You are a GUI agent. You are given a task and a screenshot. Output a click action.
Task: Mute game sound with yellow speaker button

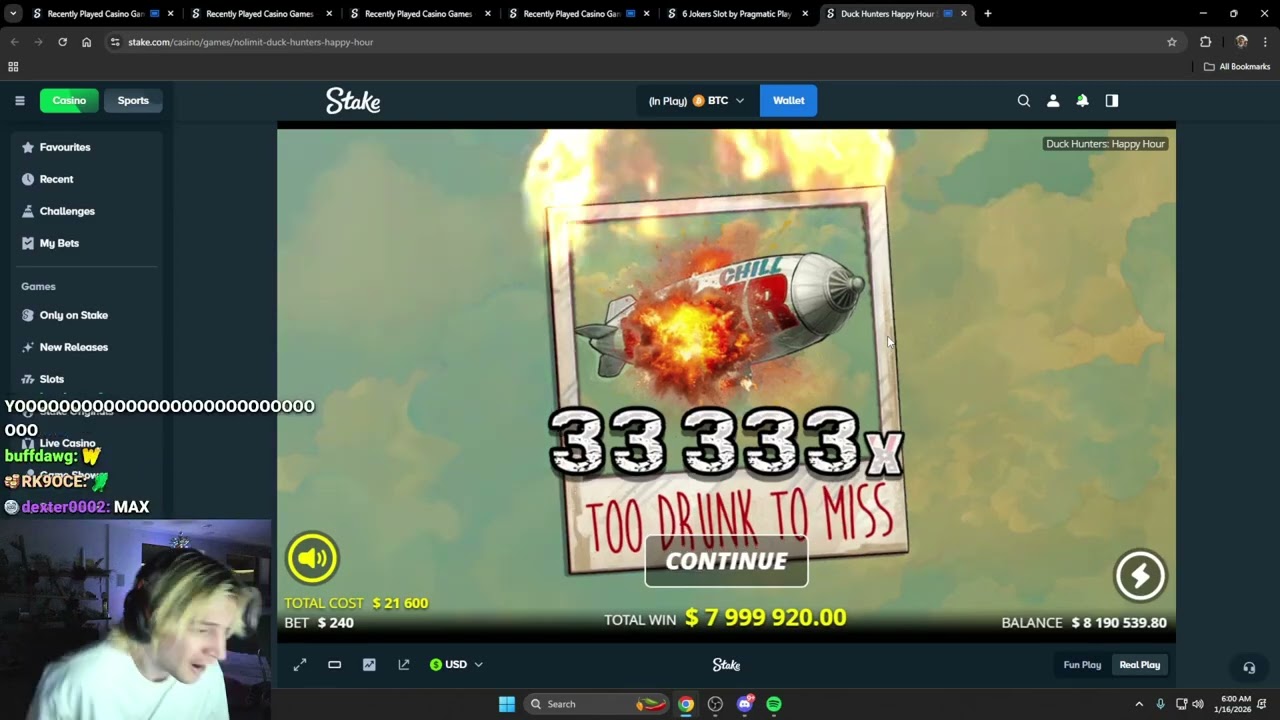click(312, 558)
